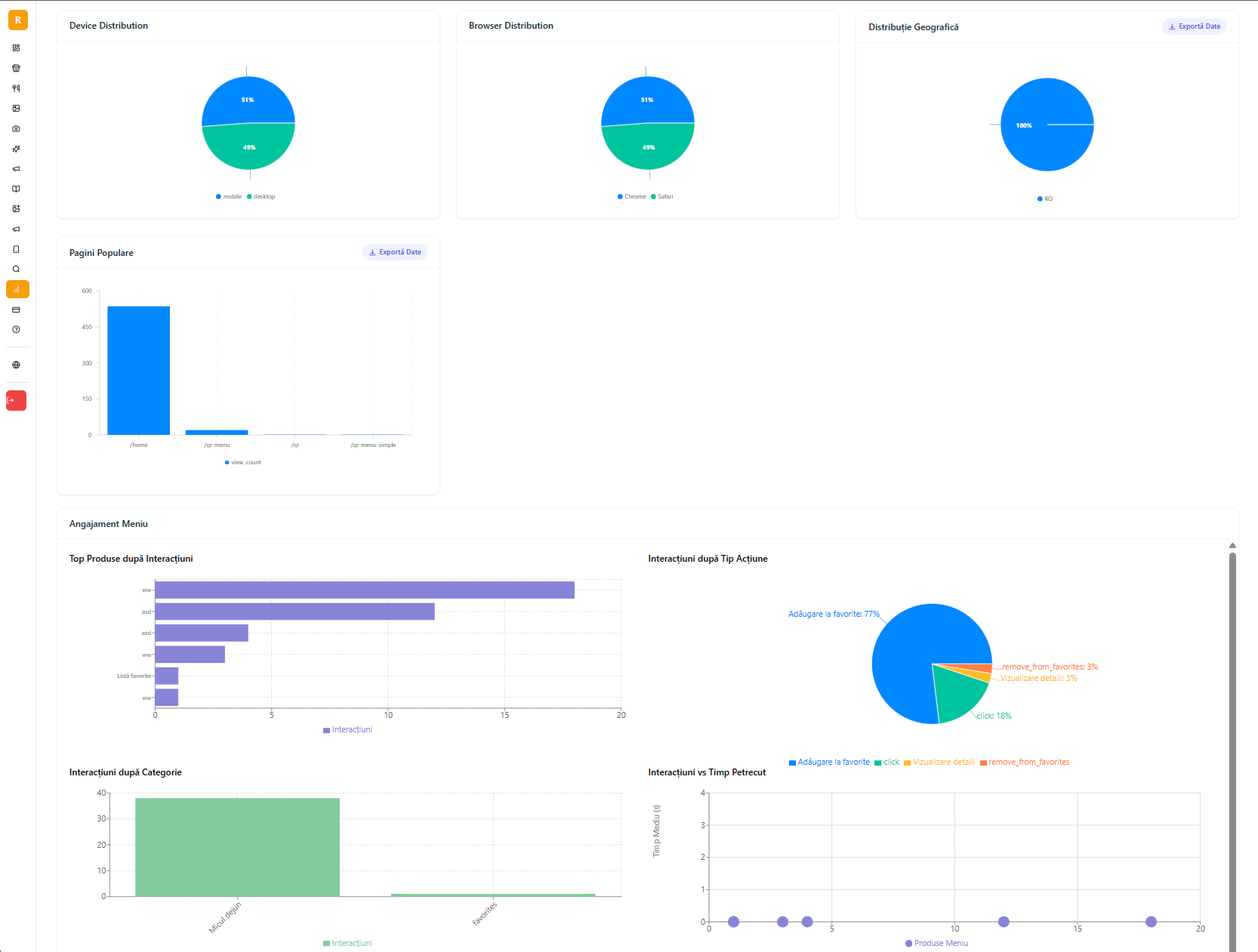Click Exportă Date in Distribuție Geografică
Viewport: 1258px width, 952px height.
point(1193,26)
